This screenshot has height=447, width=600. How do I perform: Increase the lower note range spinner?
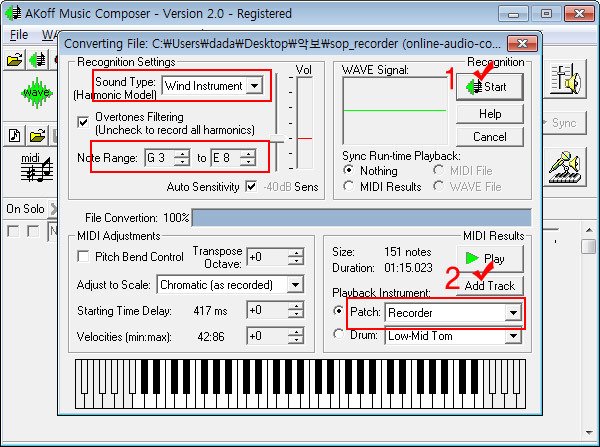point(182,153)
